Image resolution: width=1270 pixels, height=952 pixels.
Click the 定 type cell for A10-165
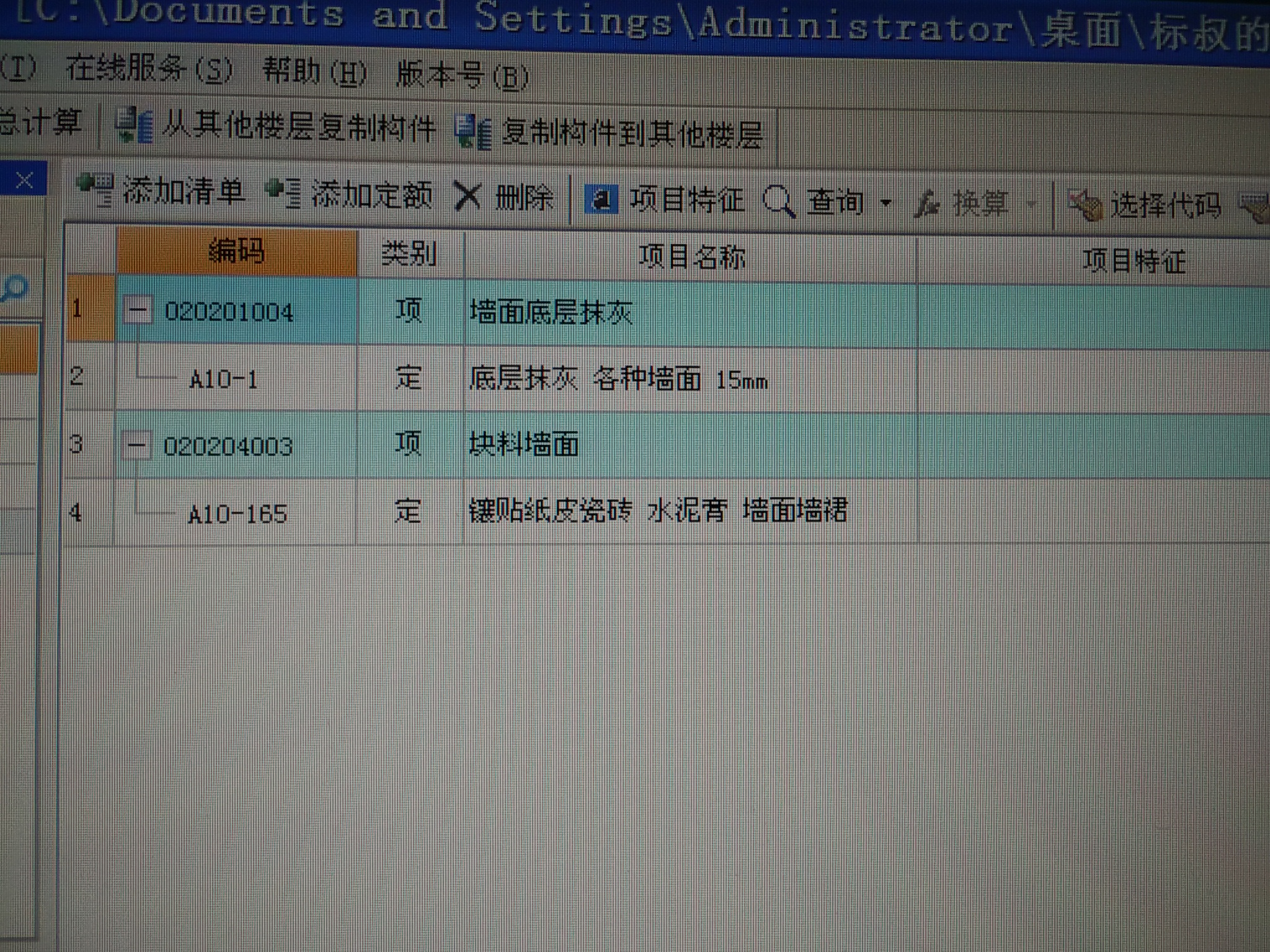pyautogui.click(x=410, y=512)
